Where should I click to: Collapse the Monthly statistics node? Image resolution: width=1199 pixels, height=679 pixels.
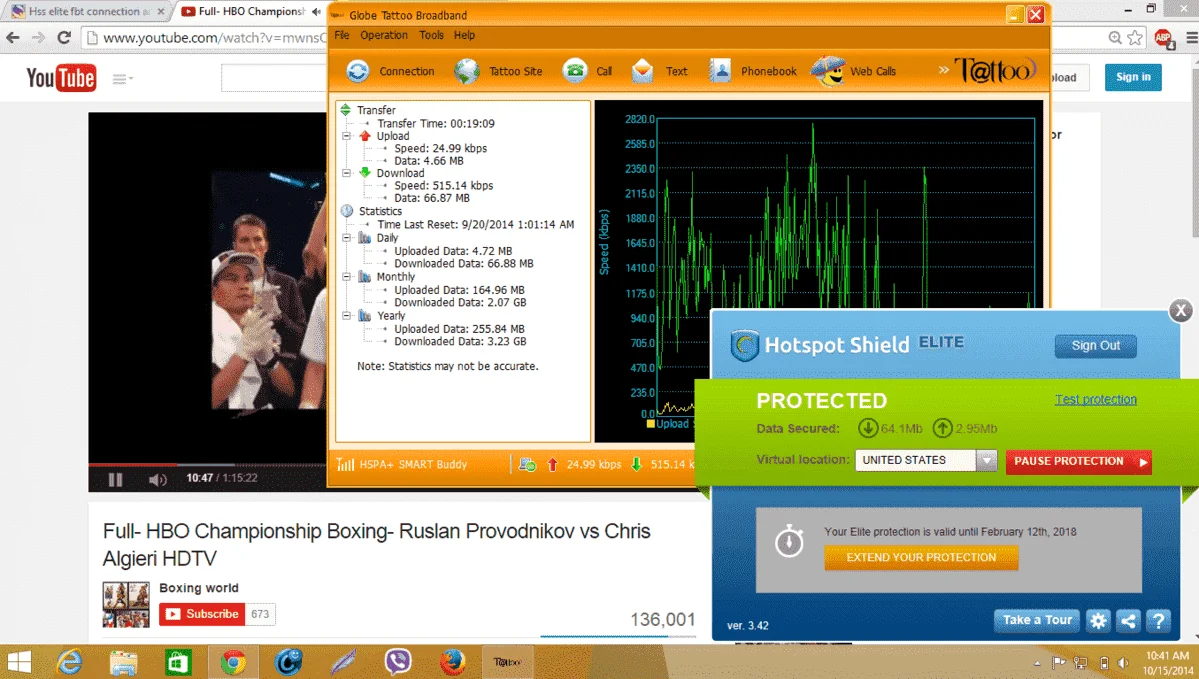click(x=346, y=277)
